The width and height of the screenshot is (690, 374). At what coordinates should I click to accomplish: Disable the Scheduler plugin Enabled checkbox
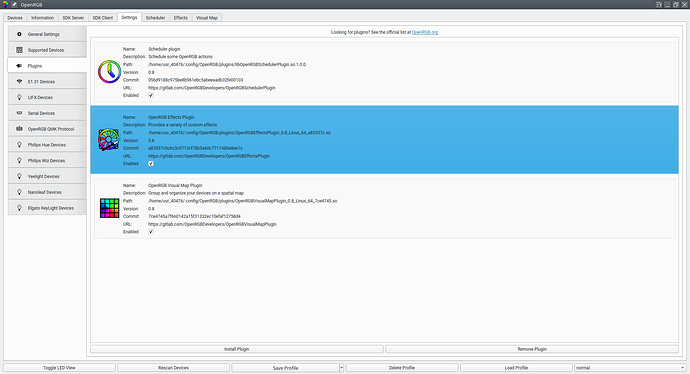pos(151,95)
